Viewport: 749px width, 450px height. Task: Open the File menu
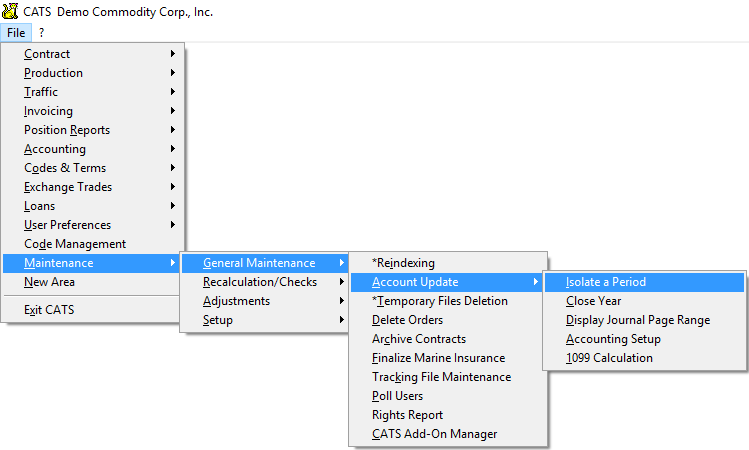point(16,32)
